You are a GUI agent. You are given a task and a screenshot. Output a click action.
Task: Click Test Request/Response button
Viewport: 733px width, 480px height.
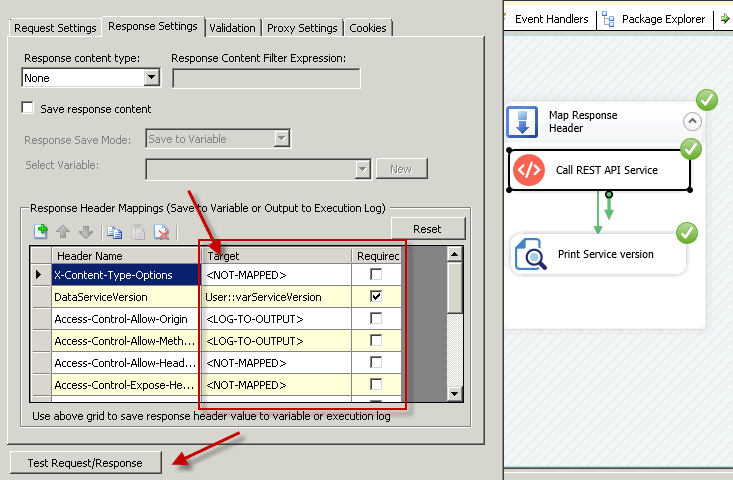click(86, 463)
